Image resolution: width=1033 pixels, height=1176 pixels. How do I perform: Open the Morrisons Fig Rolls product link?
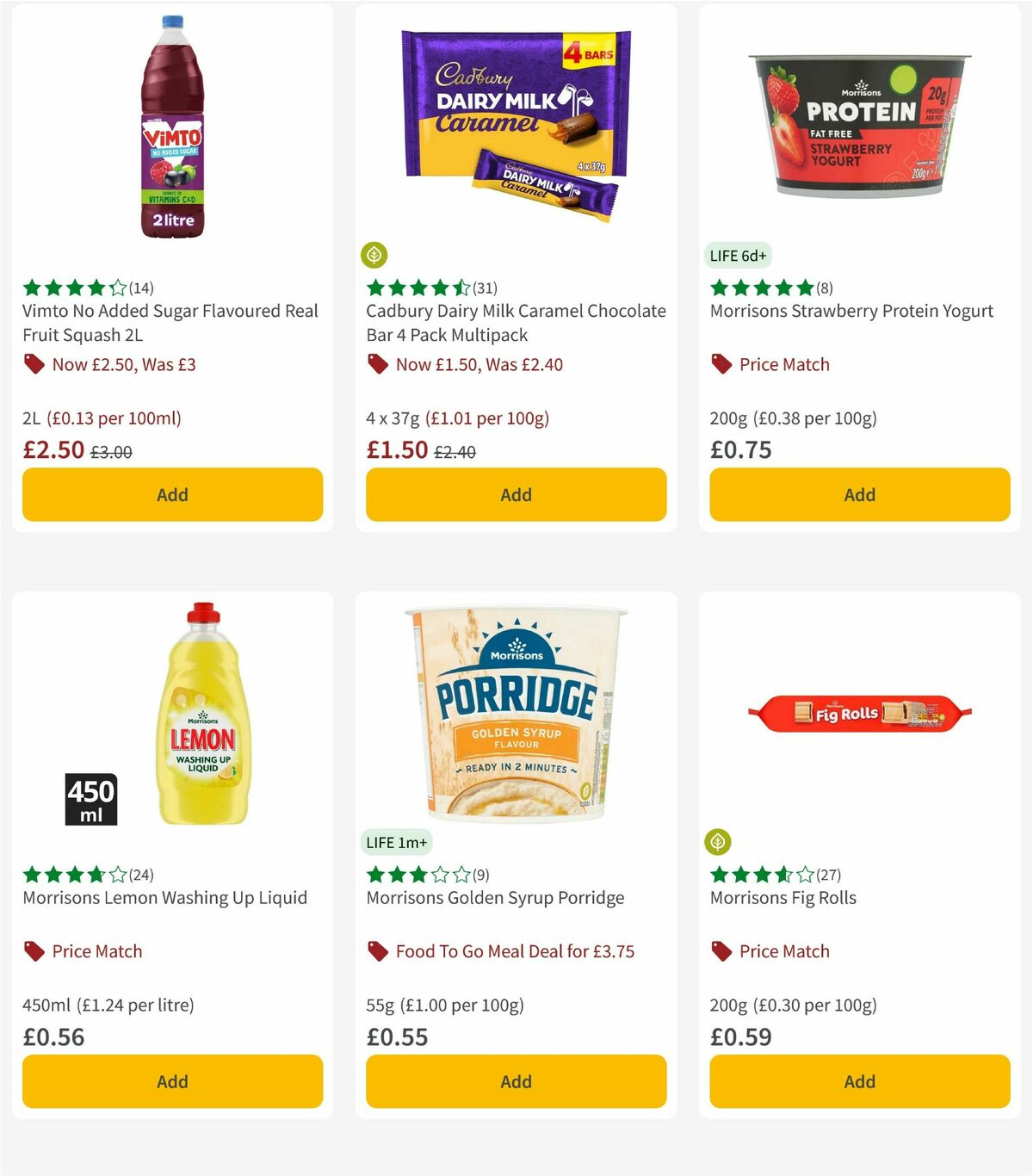782,897
